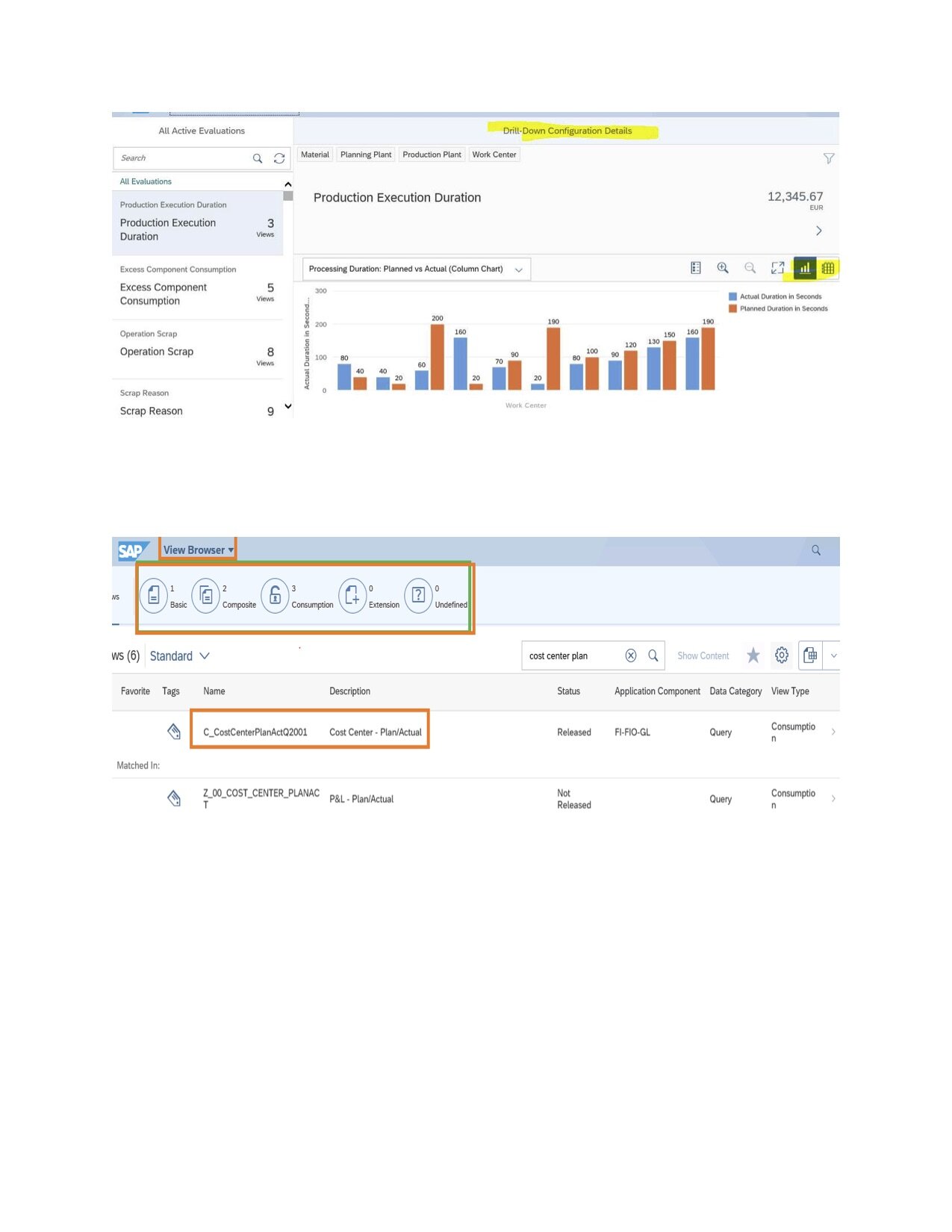Click the scroll down arrow in evaluations list
The height and width of the screenshot is (1232, 952).
click(288, 406)
